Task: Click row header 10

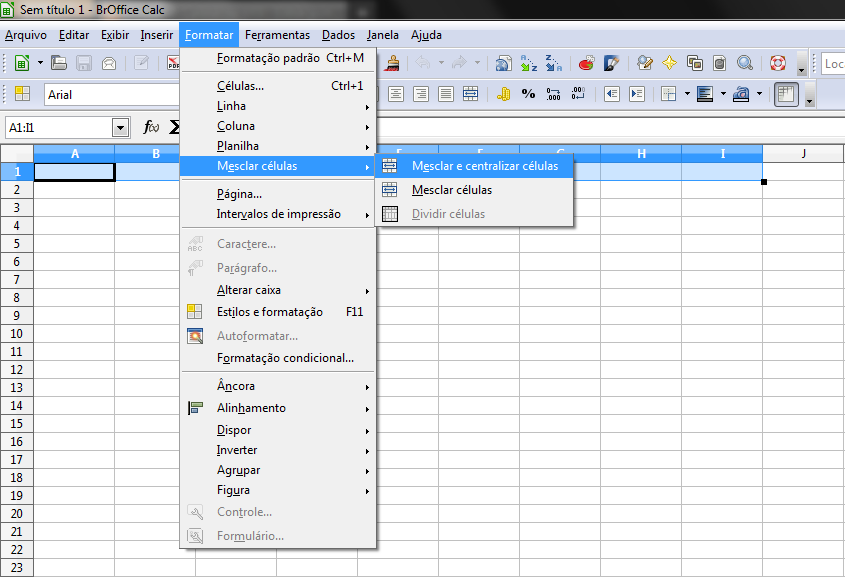Action: (17, 334)
